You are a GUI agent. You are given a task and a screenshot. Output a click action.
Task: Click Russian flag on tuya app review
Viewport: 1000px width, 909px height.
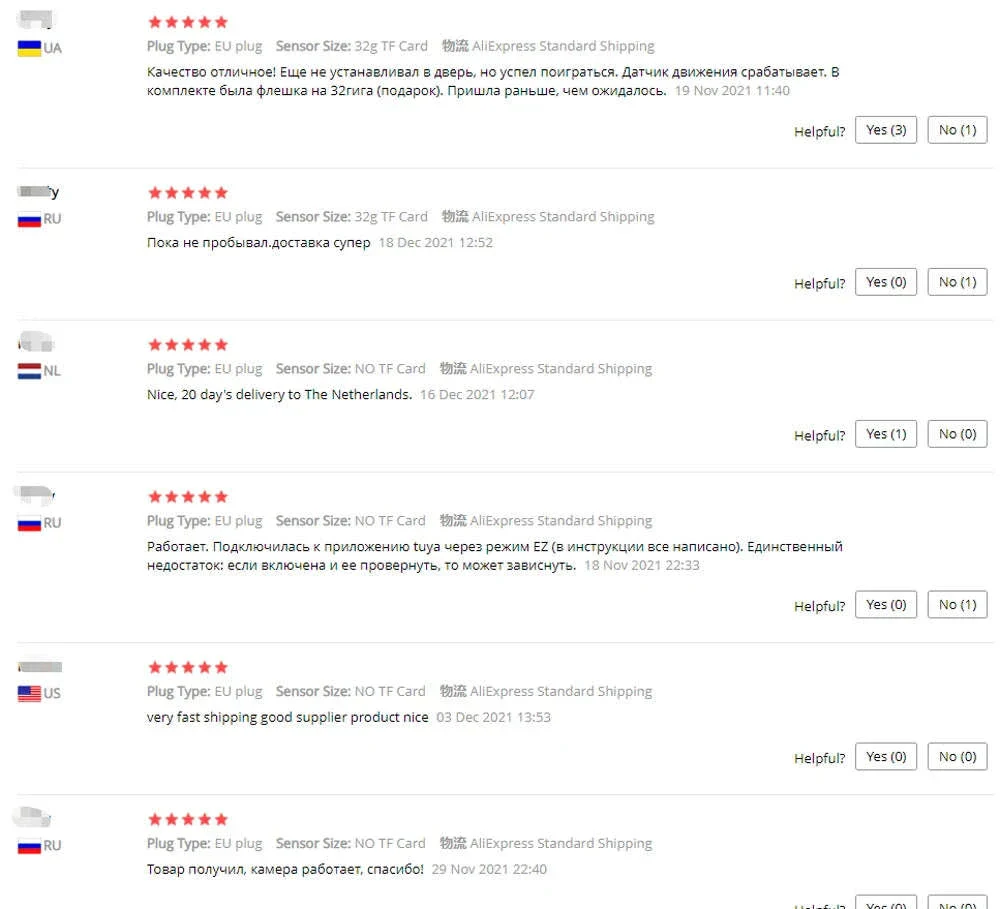[29, 523]
